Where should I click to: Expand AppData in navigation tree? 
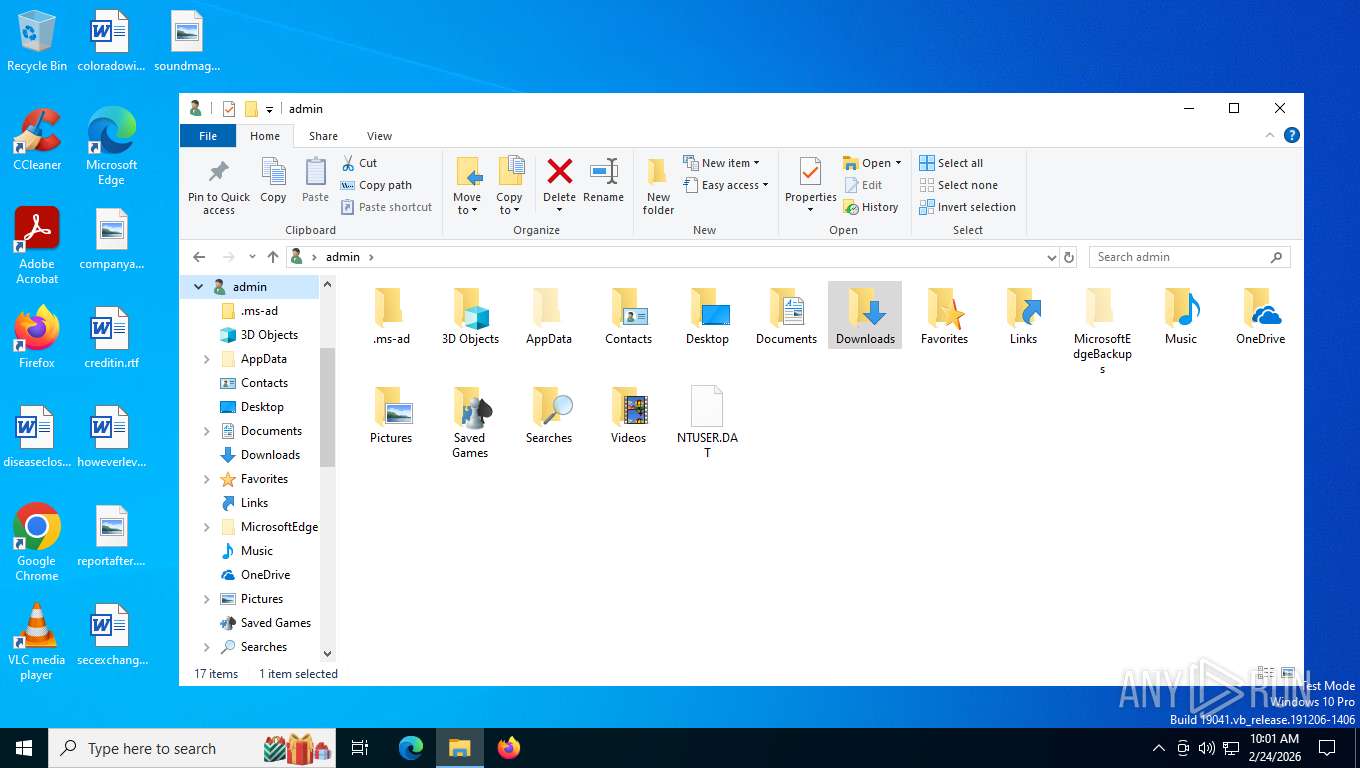[207, 359]
